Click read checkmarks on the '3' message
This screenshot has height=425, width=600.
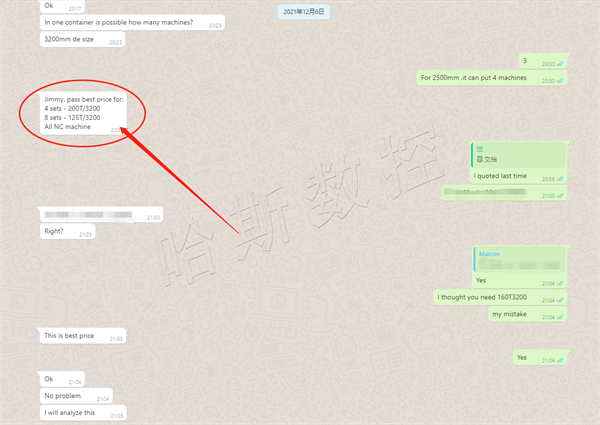(560, 64)
